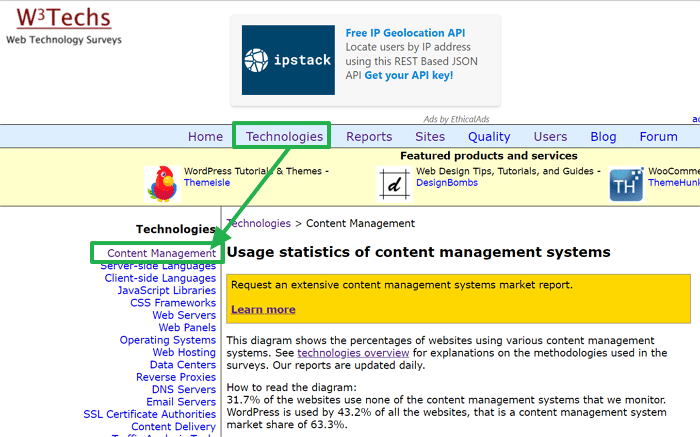Image resolution: width=700 pixels, height=437 pixels.
Task: Click the DesignBombs 'd' icon
Action: coord(394,184)
